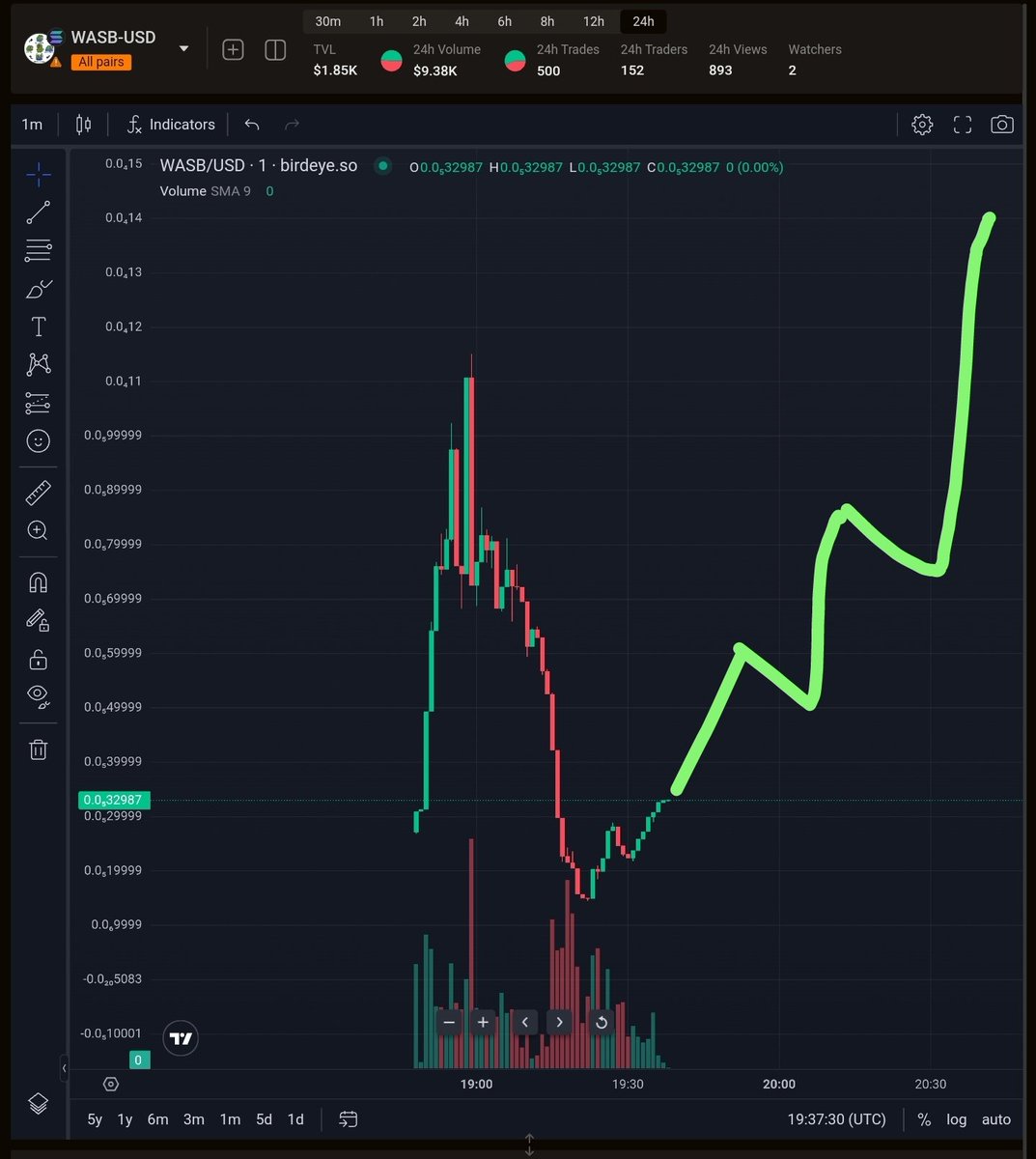This screenshot has width=1036, height=1159.
Task: Select the 4h timeframe tab
Action: (462, 21)
